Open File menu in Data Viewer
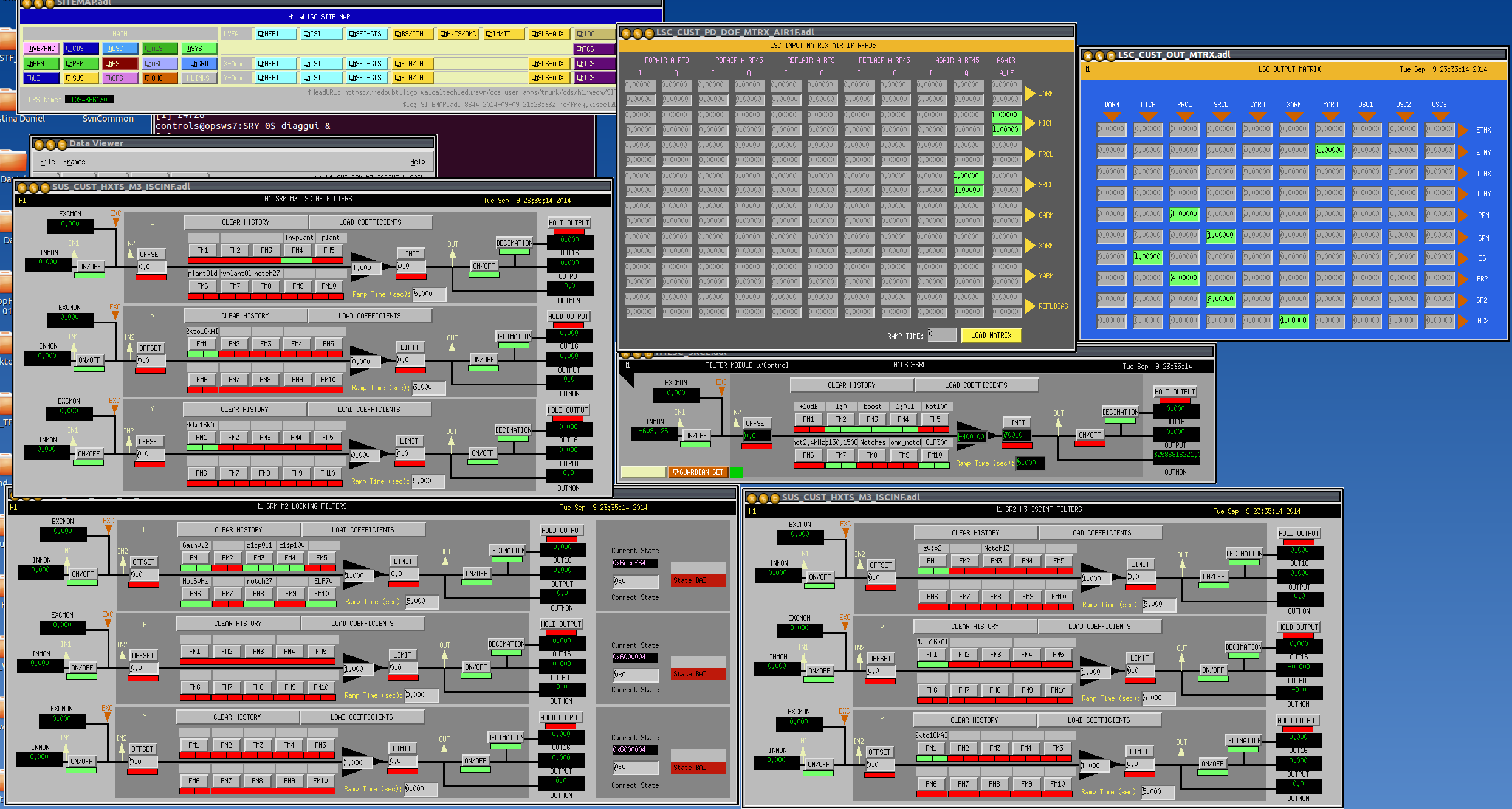Image resolution: width=1512 pixels, height=809 pixels. click(x=47, y=162)
